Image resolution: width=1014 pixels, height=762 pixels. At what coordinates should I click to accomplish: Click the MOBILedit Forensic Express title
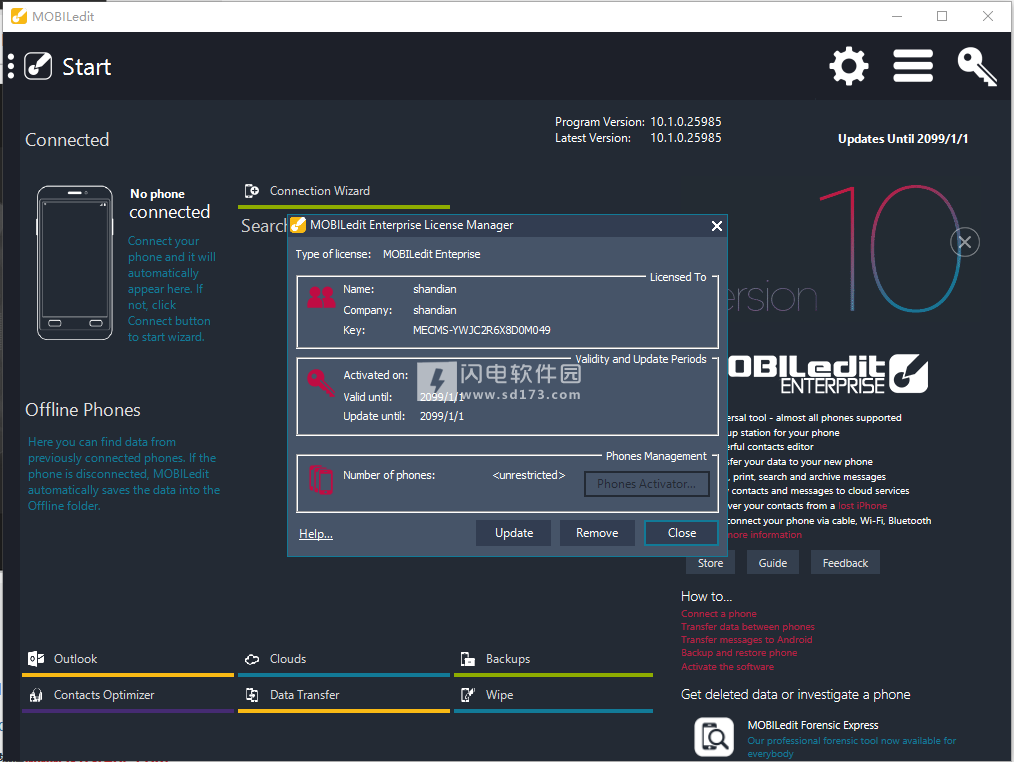coord(813,725)
